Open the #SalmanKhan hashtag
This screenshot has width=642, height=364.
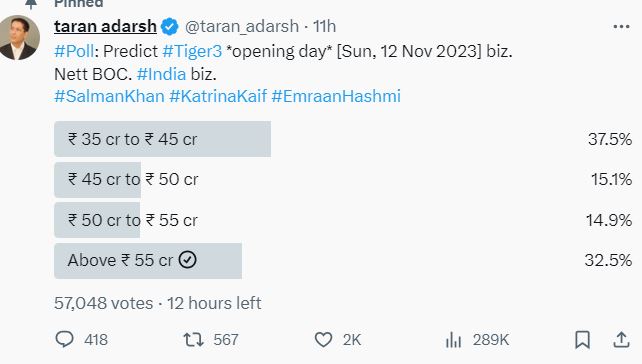click(x=109, y=96)
